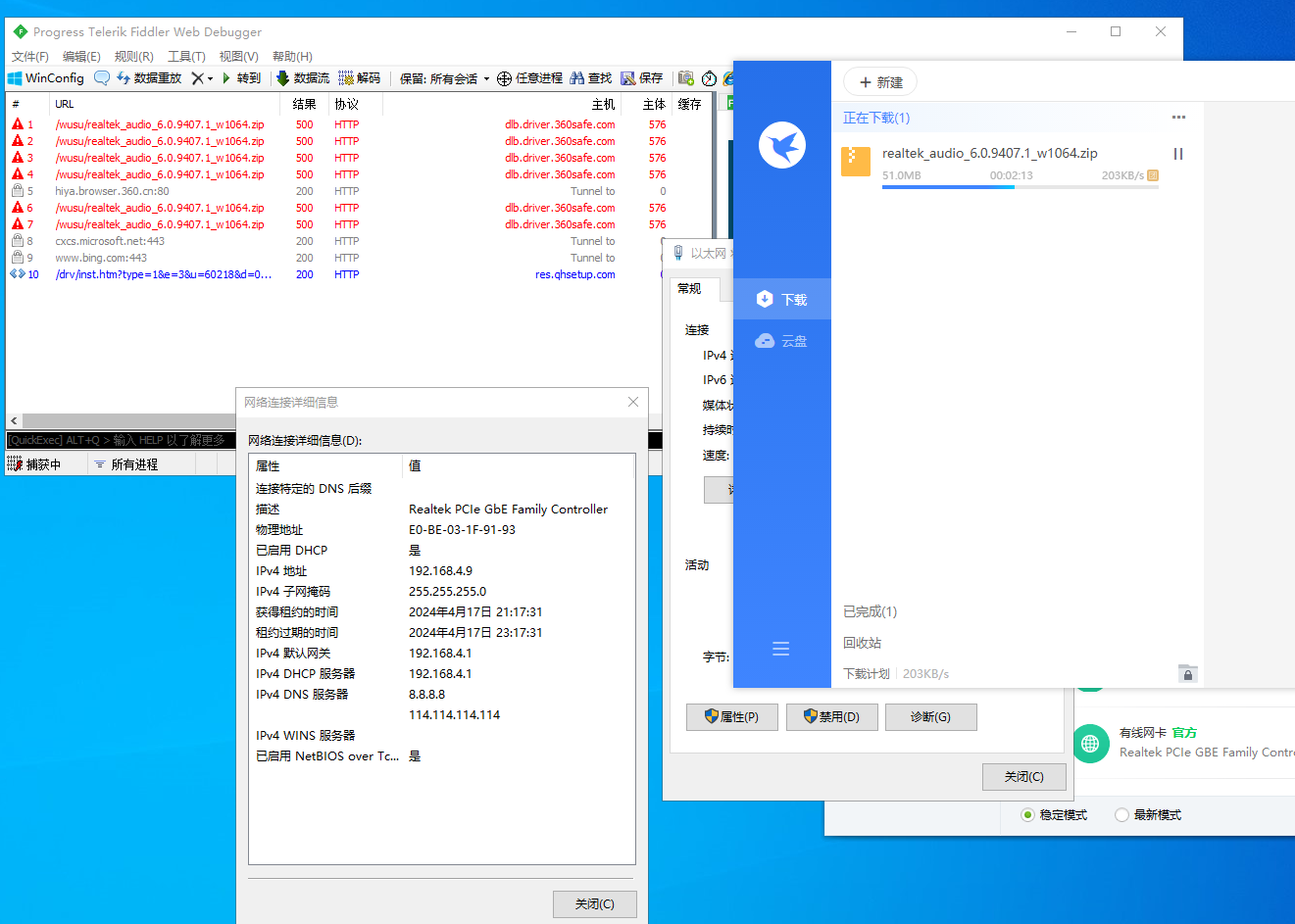Open 文件(F) menu
This screenshot has width=1295, height=924.
click(30, 57)
